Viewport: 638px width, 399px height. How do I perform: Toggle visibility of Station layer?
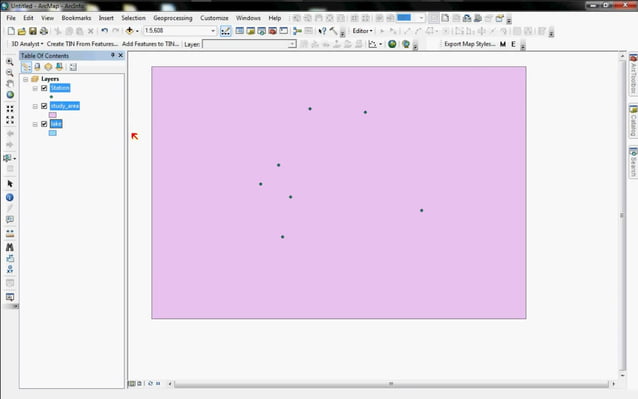click(44, 88)
